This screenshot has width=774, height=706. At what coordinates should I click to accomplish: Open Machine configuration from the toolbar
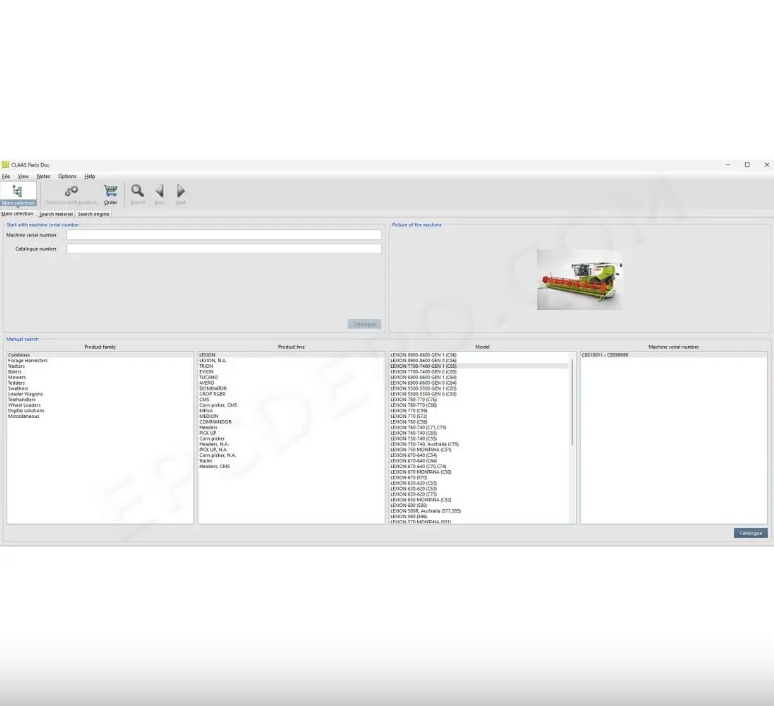pyautogui.click(x=71, y=193)
